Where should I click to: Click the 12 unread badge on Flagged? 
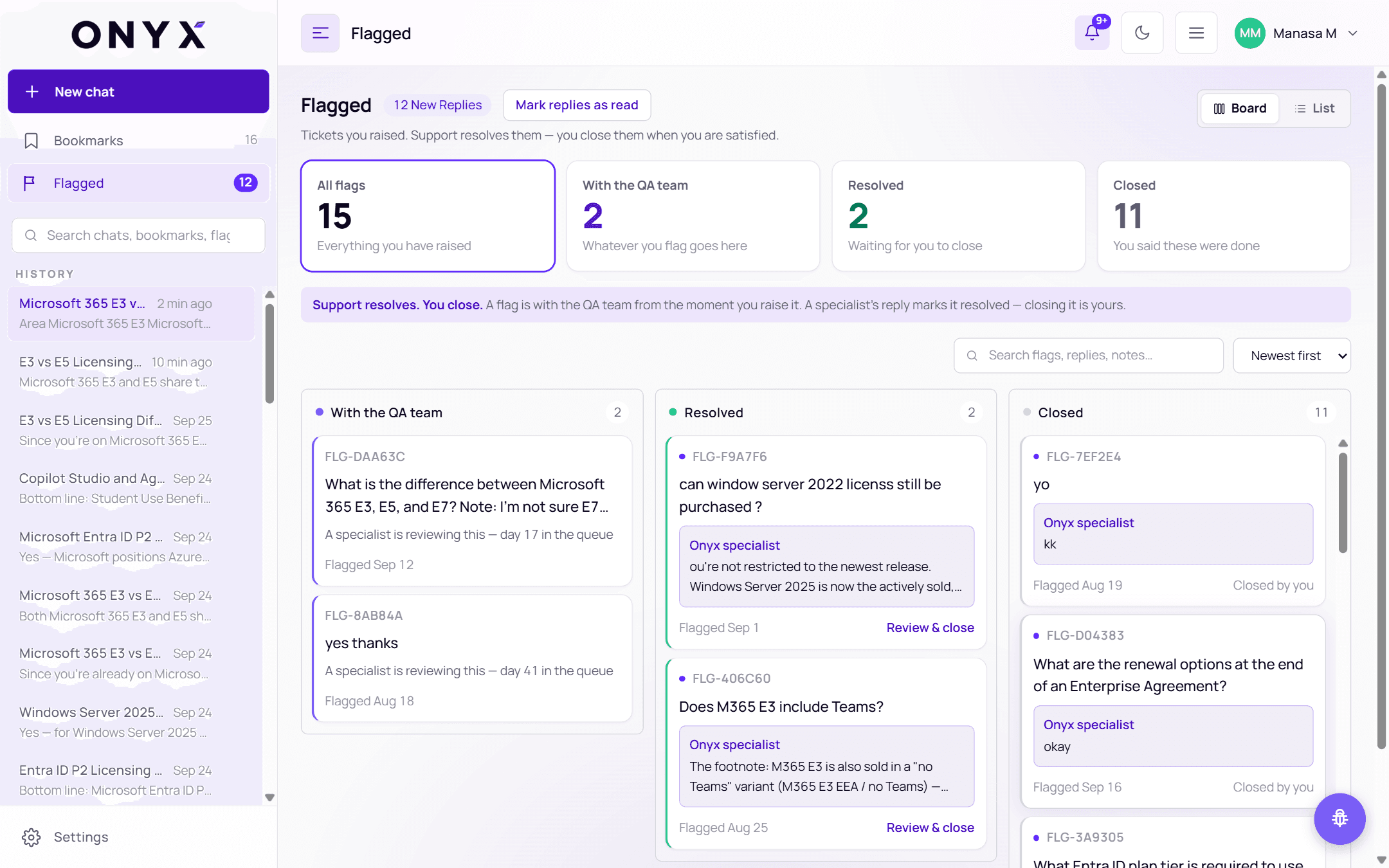pos(246,183)
